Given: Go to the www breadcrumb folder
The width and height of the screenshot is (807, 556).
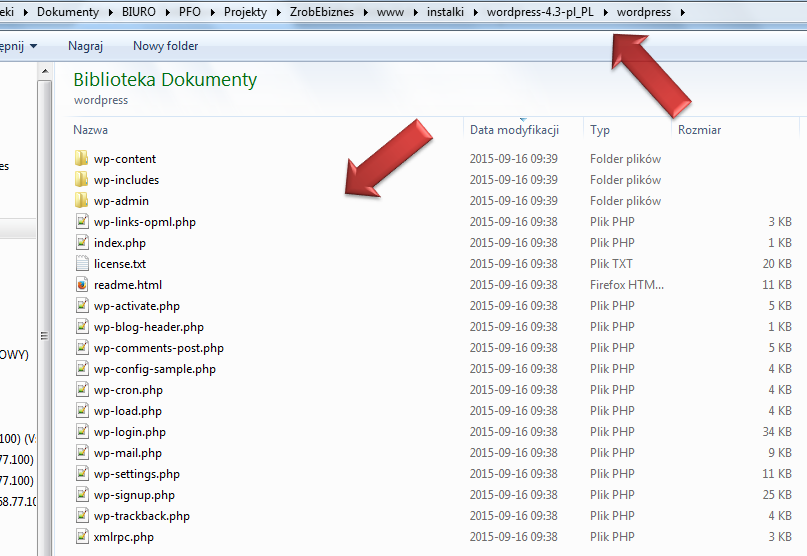Looking at the screenshot, I should click(390, 12).
